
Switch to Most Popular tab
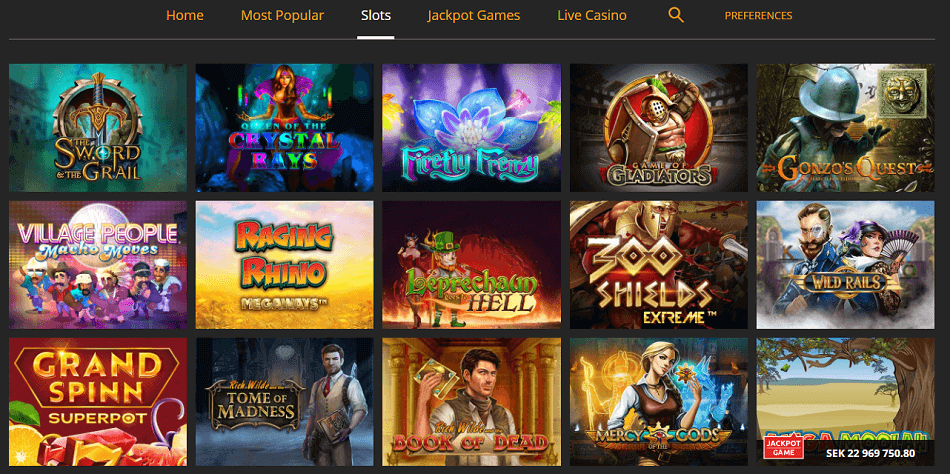(x=282, y=16)
